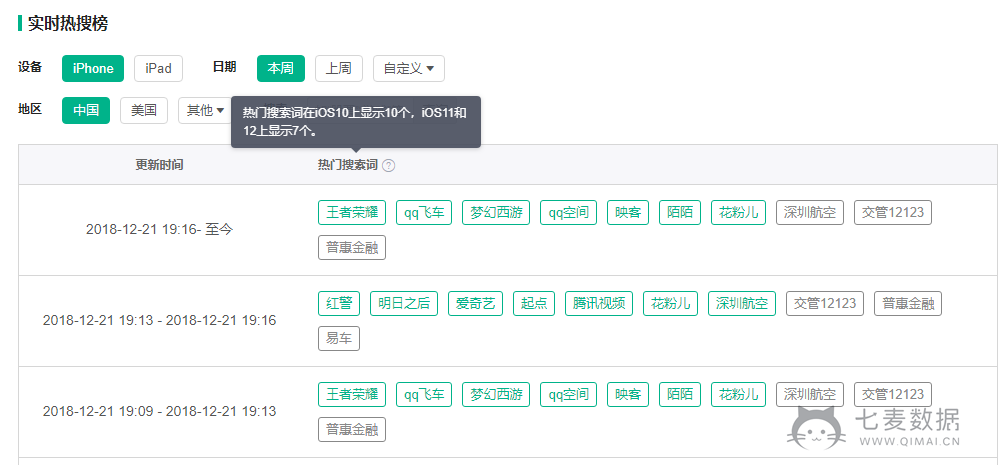The image size is (1001, 465).
Task: Click 王者荣耀 in the 19:16-至今 row
Action: click(352, 213)
